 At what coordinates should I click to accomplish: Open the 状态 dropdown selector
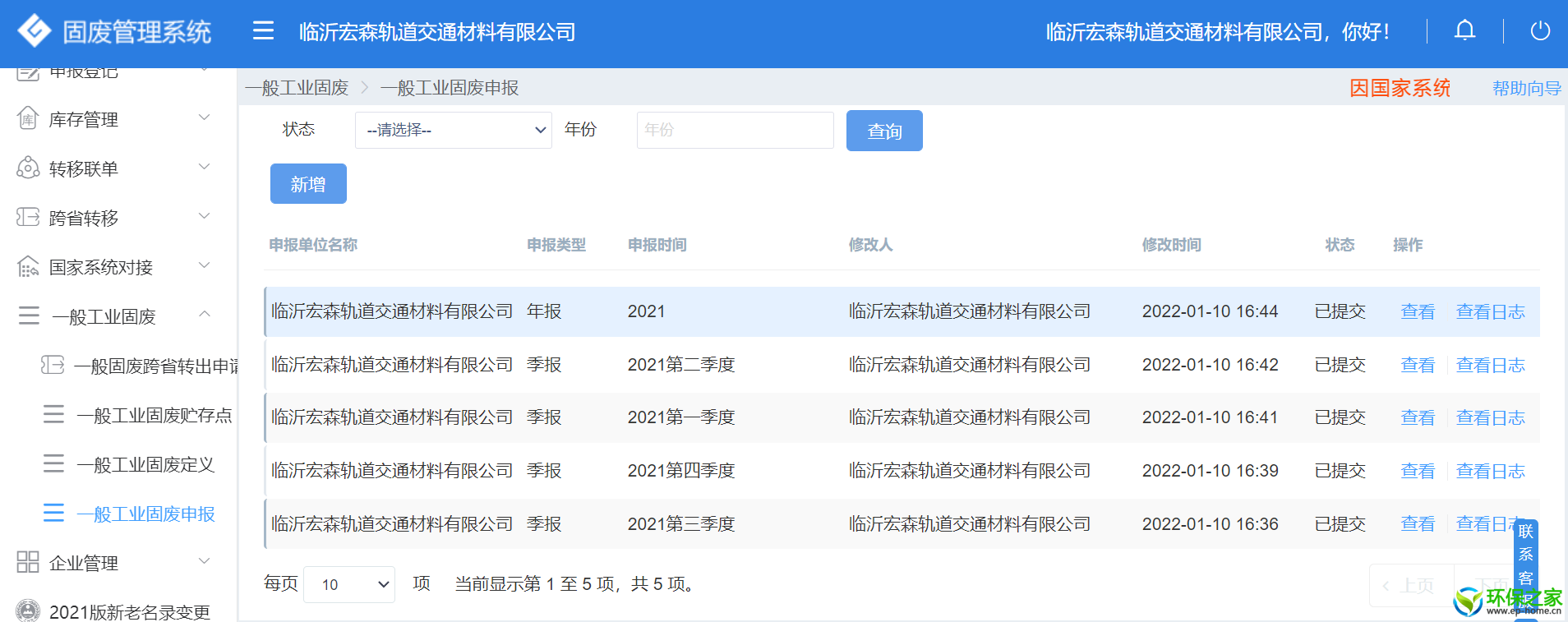(453, 130)
